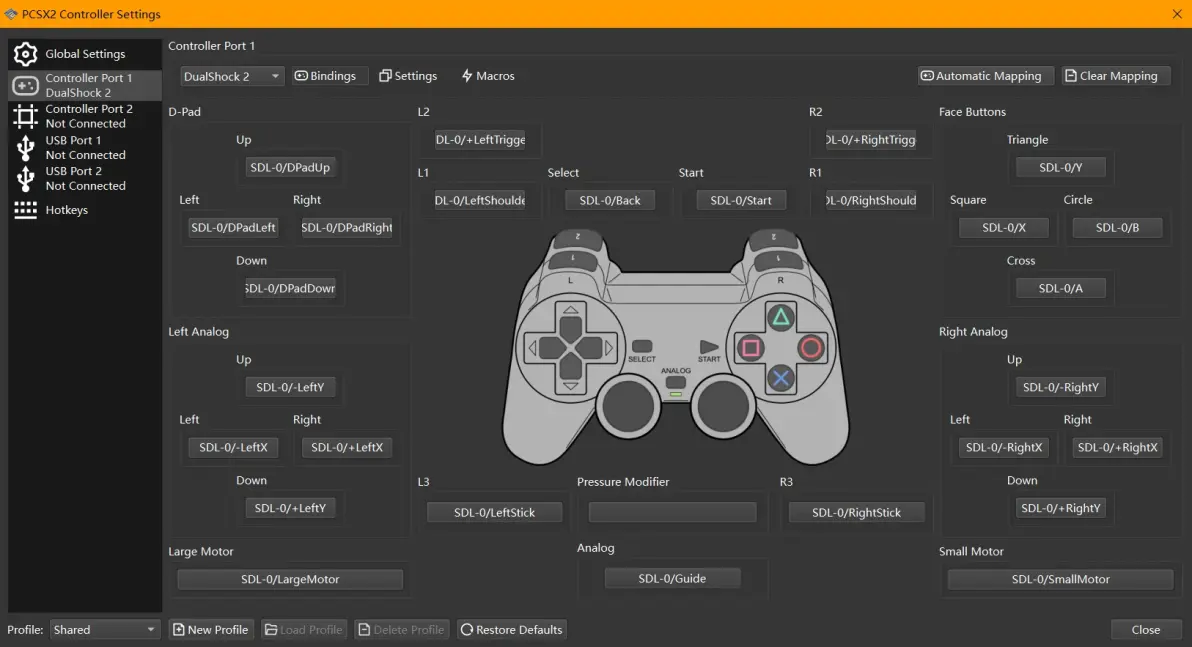
Task: Rebind Left Analog Down SDL-0/+LeftY
Action: coord(290,508)
